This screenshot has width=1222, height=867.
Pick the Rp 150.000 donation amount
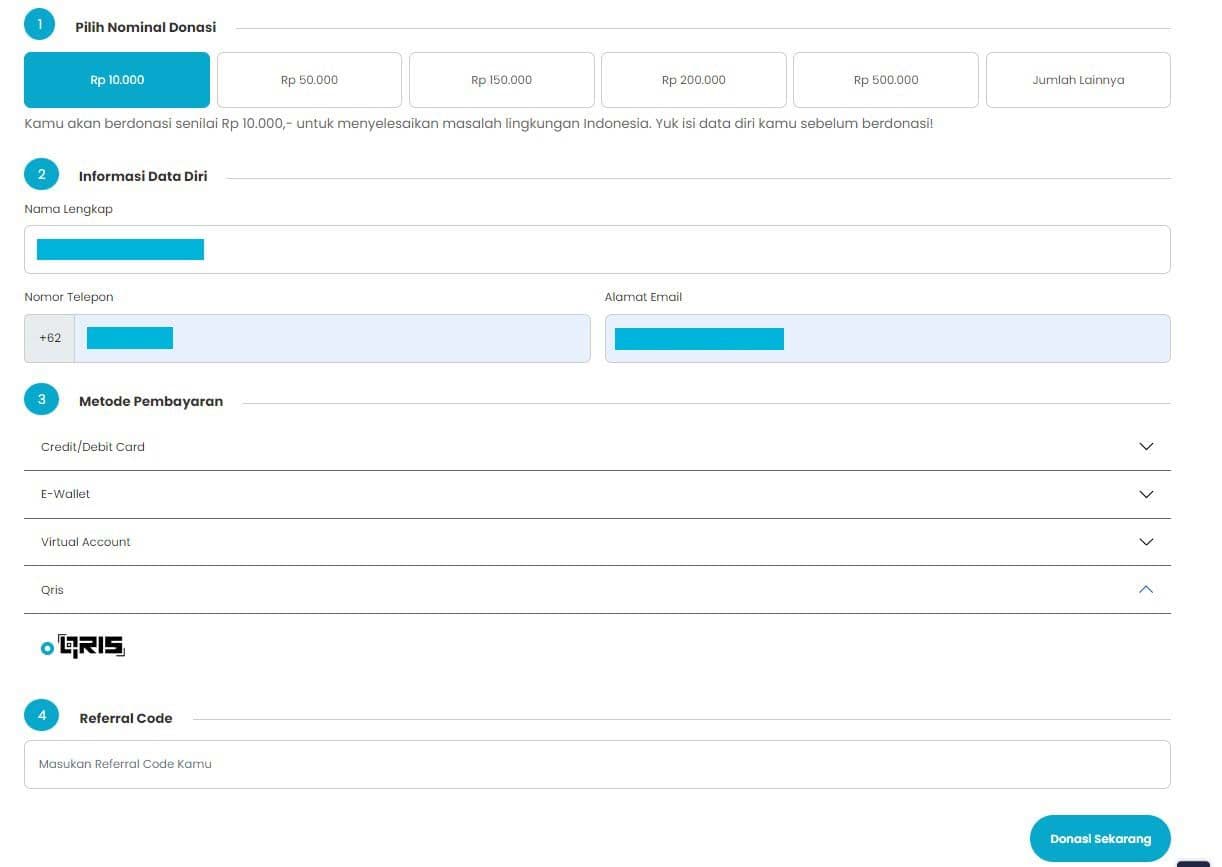pos(501,80)
